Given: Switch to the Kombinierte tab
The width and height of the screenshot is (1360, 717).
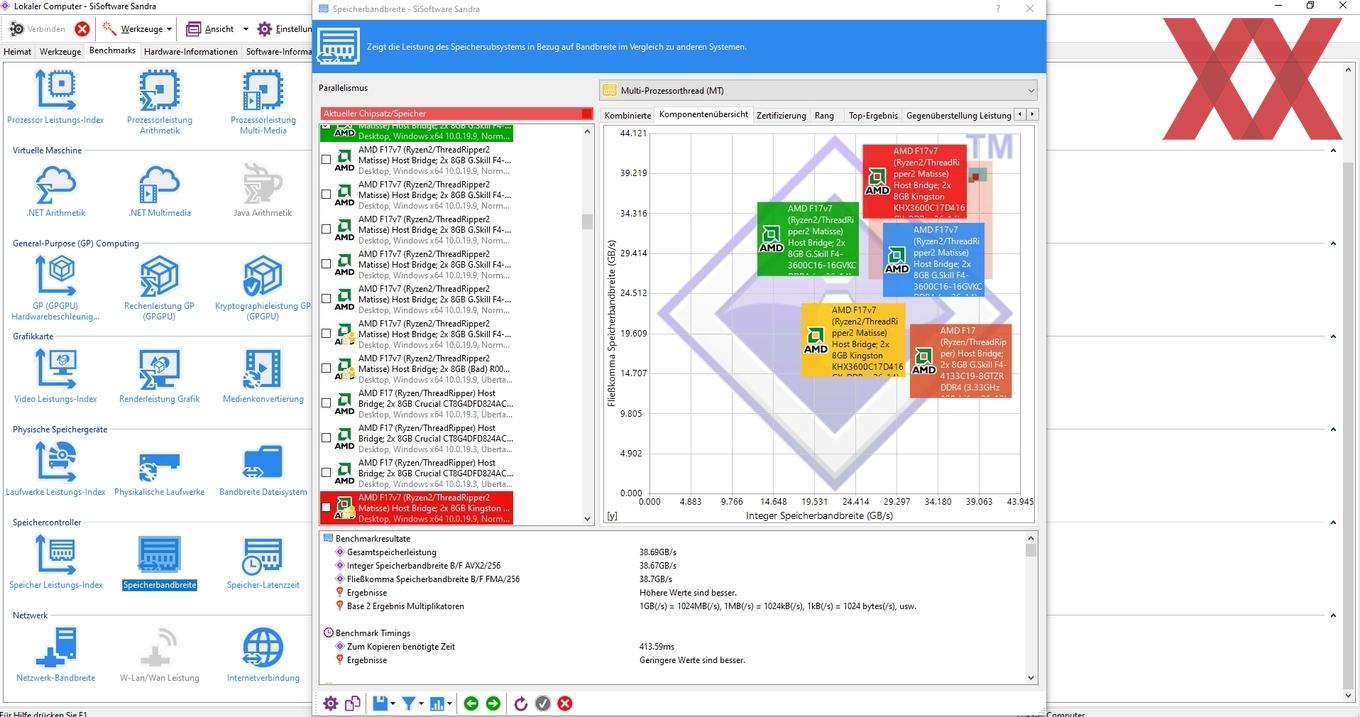Looking at the screenshot, I should coord(627,115).
